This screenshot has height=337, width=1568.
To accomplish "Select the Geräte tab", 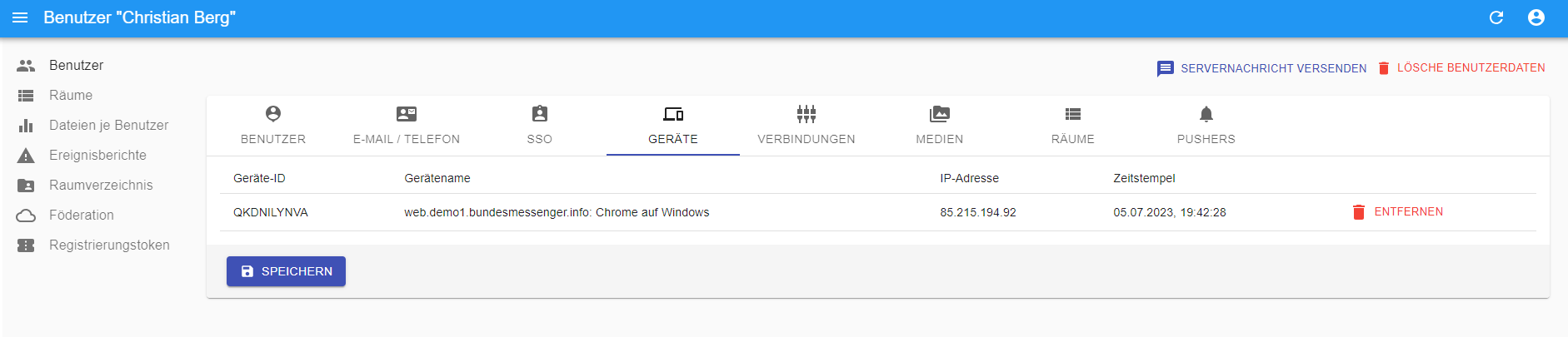I will [673, 126].
